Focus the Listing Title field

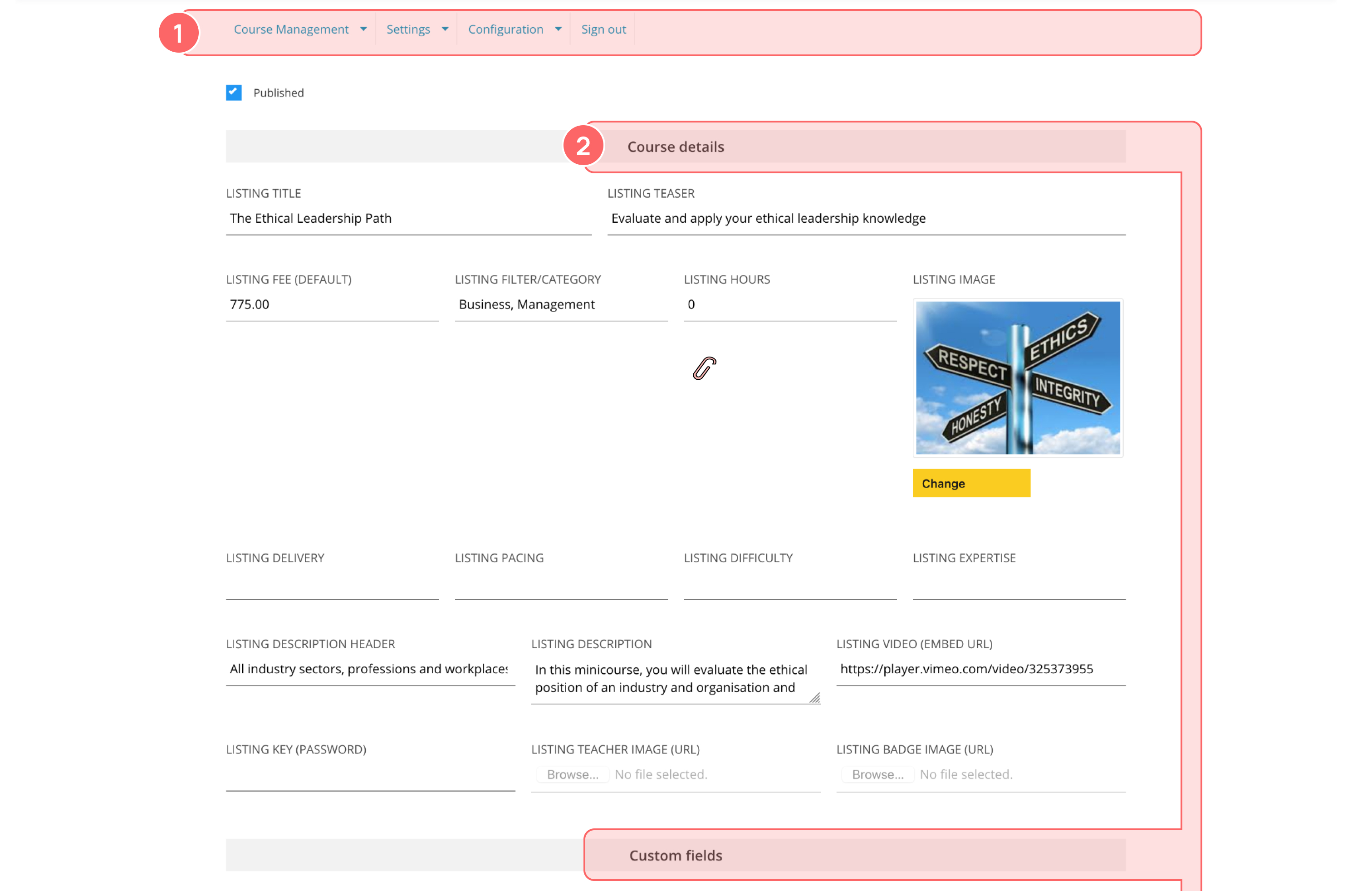click(x=408, y=218)
